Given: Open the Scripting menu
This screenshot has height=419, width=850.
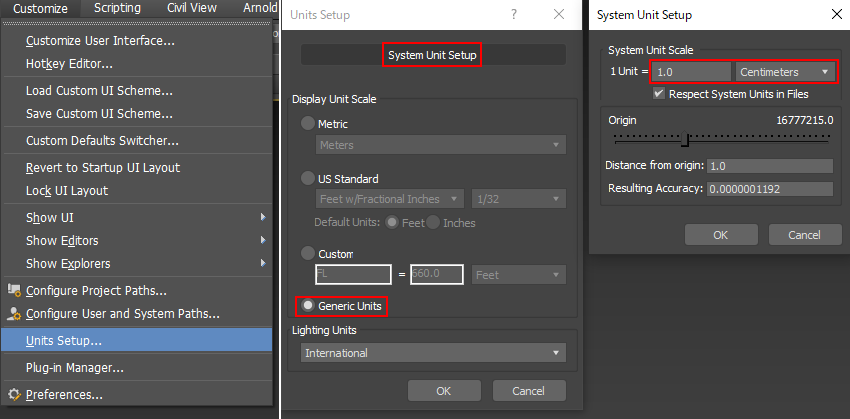Looking at the screenshot, I should (118, 8).
